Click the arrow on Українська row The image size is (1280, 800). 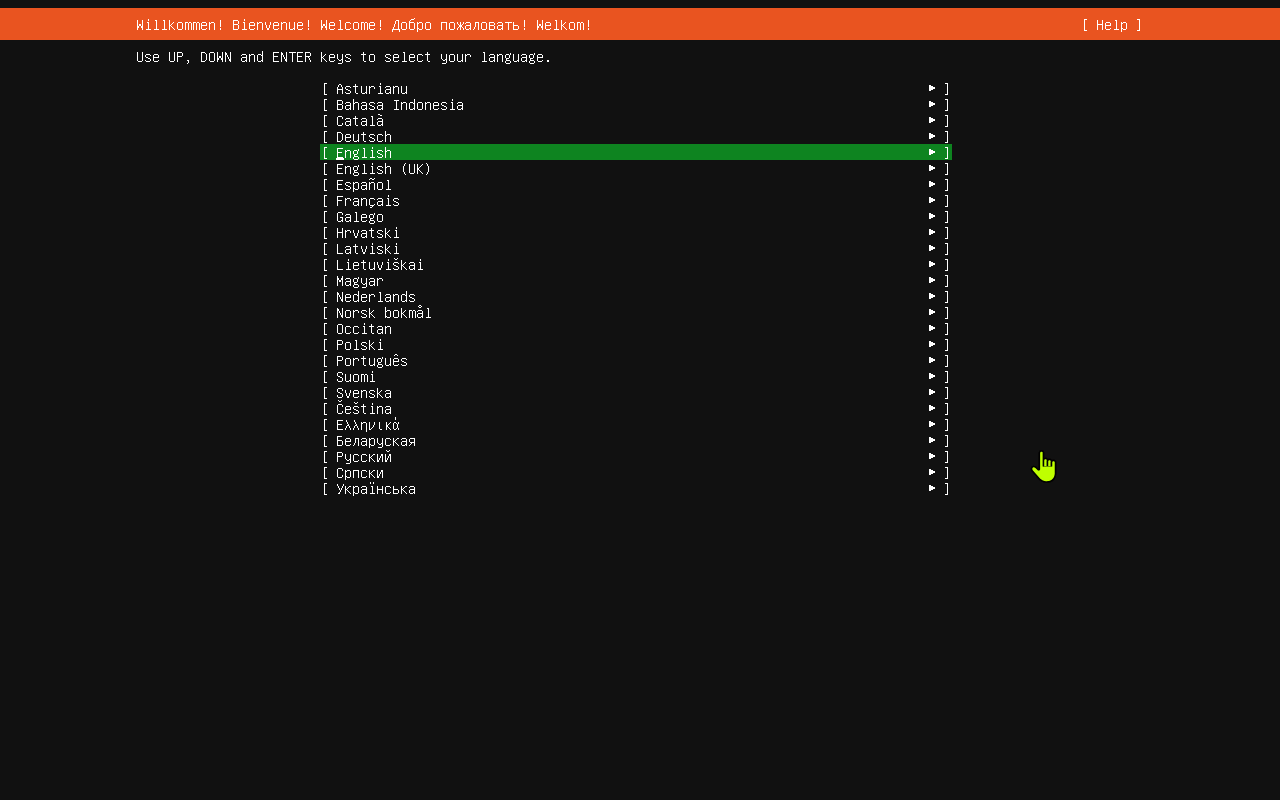tap(932, 488)
